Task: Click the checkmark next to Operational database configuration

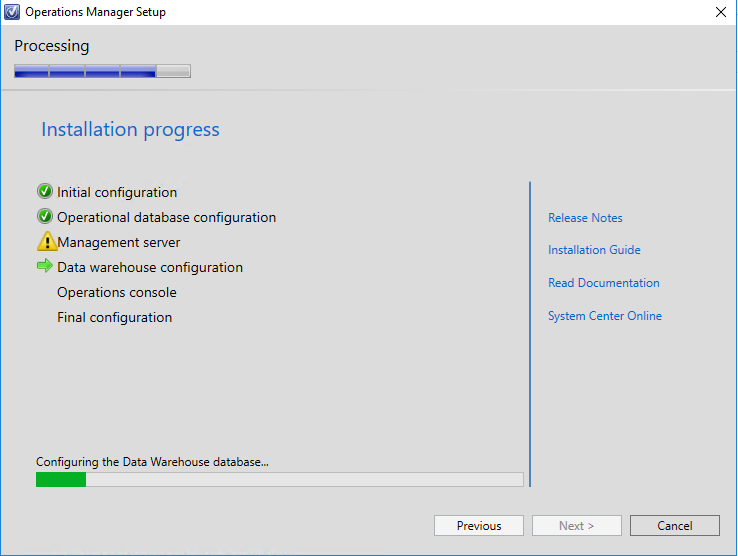Action: pos(45,216)
